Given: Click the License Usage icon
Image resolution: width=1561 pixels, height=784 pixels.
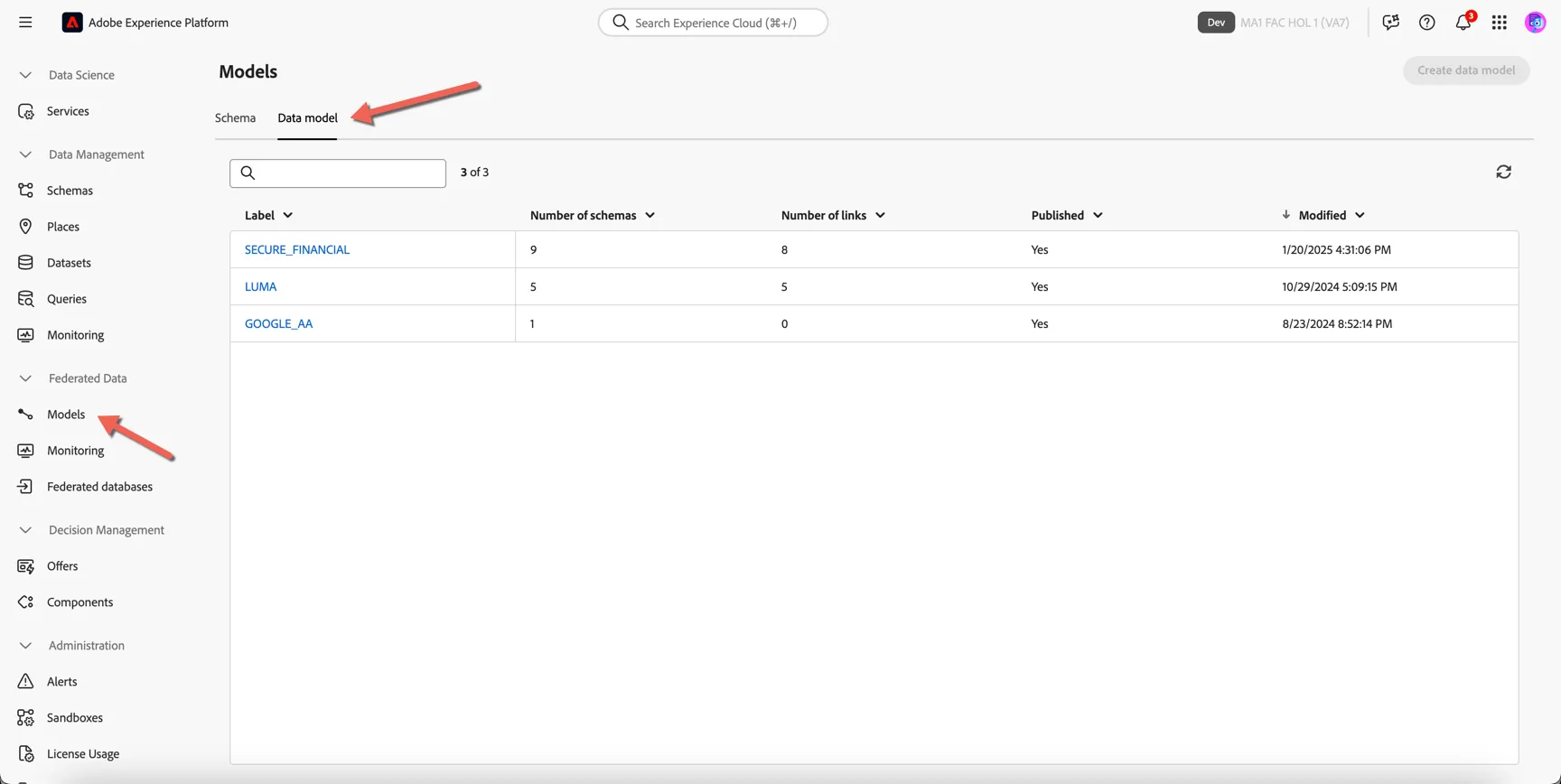Looking at the screenshot, I should pyautogui.click(x=25, y=754).
